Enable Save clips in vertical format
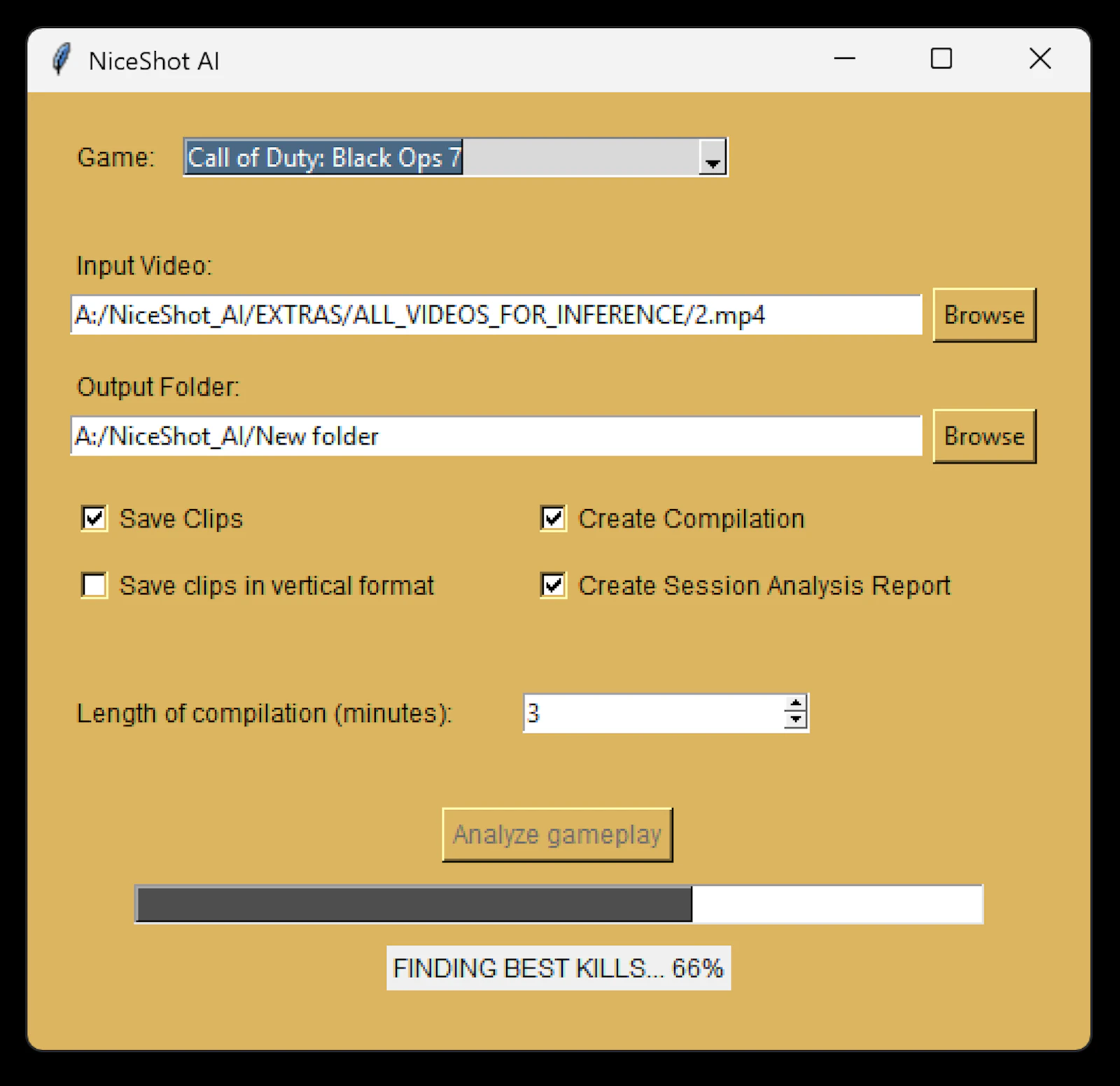This screenshot has width=1120, height=1086. [94, 585]
